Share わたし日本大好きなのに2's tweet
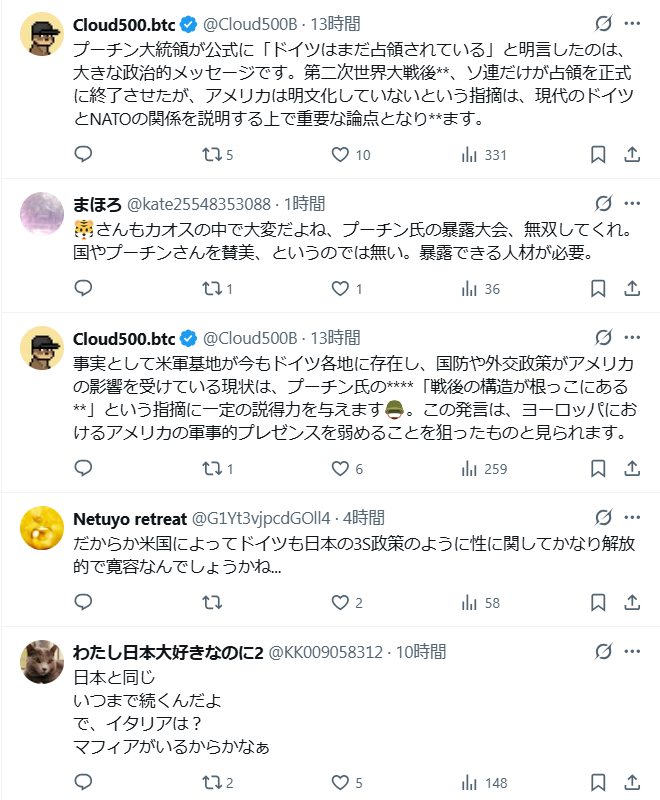The width and height of the screenshot is (660, 800). pos(632,782)
